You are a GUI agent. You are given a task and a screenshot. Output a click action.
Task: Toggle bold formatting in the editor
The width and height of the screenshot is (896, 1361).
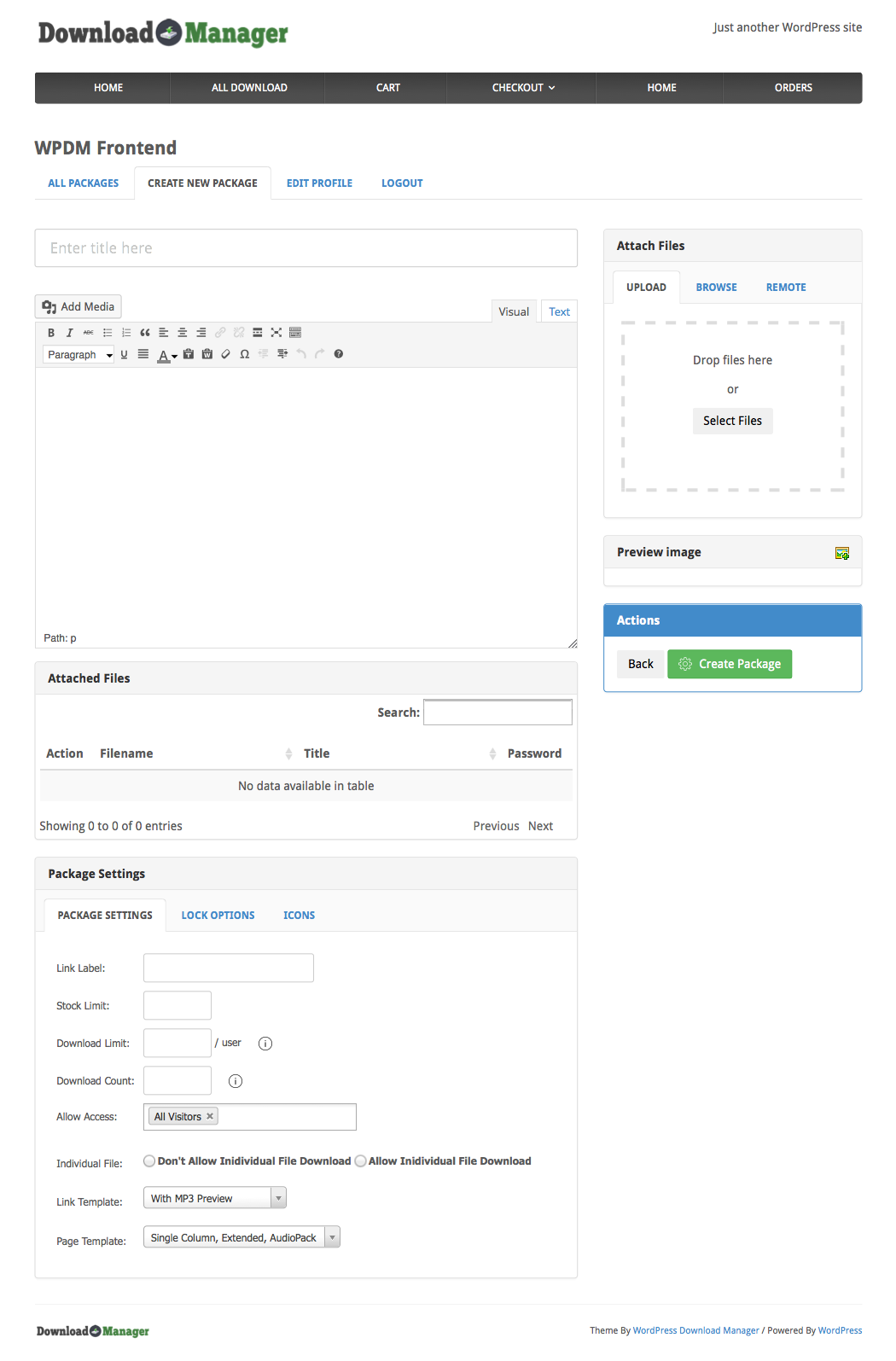(x=51, y=333)
